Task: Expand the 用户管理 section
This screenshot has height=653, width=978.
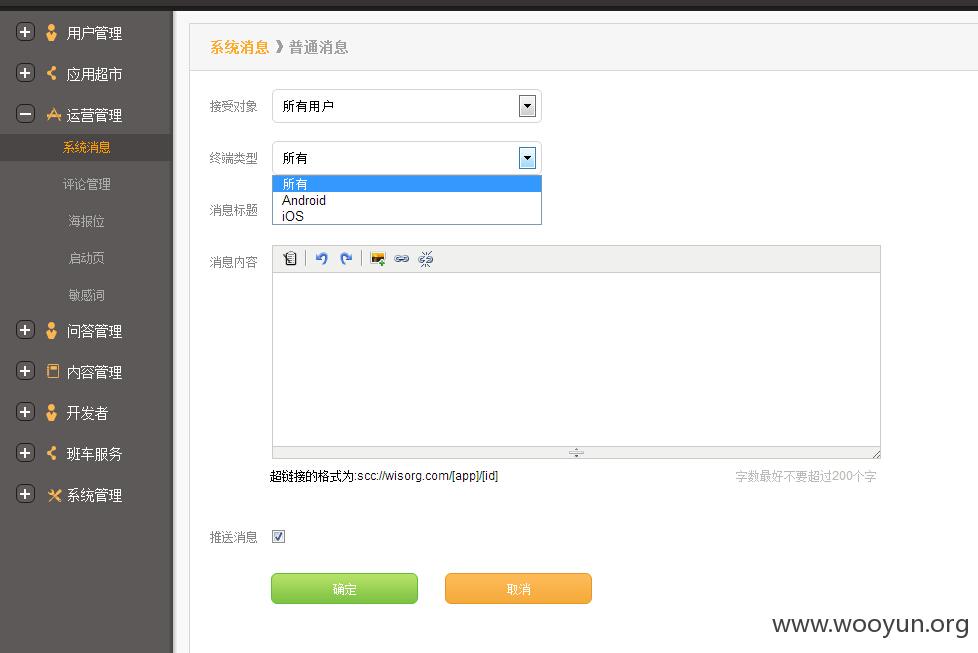Action: 25,32
